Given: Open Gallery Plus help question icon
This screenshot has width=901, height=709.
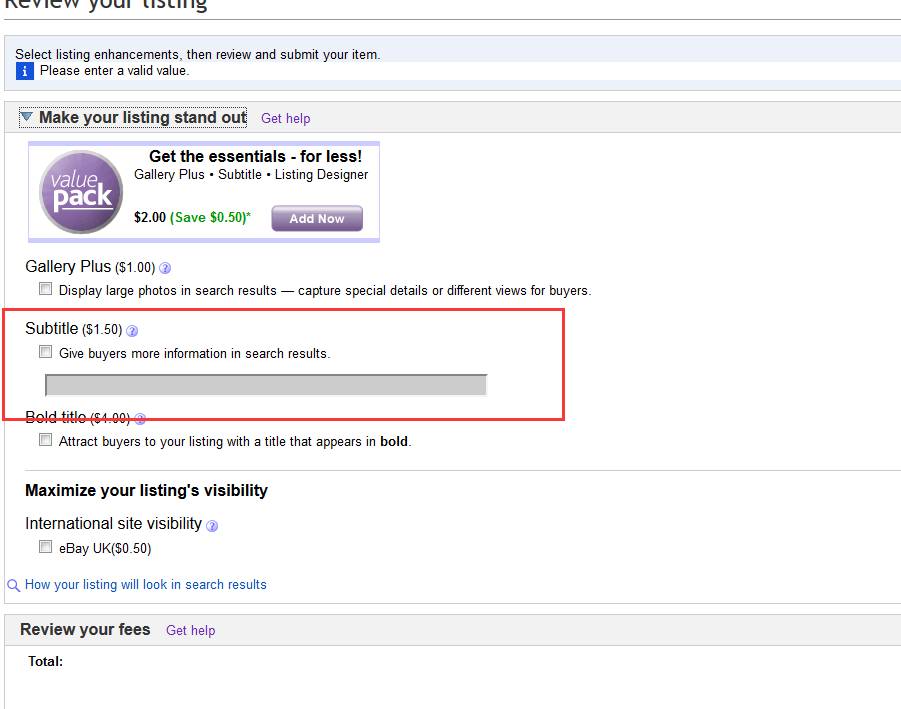Looking at the screenshot, I should pos(165,268).
